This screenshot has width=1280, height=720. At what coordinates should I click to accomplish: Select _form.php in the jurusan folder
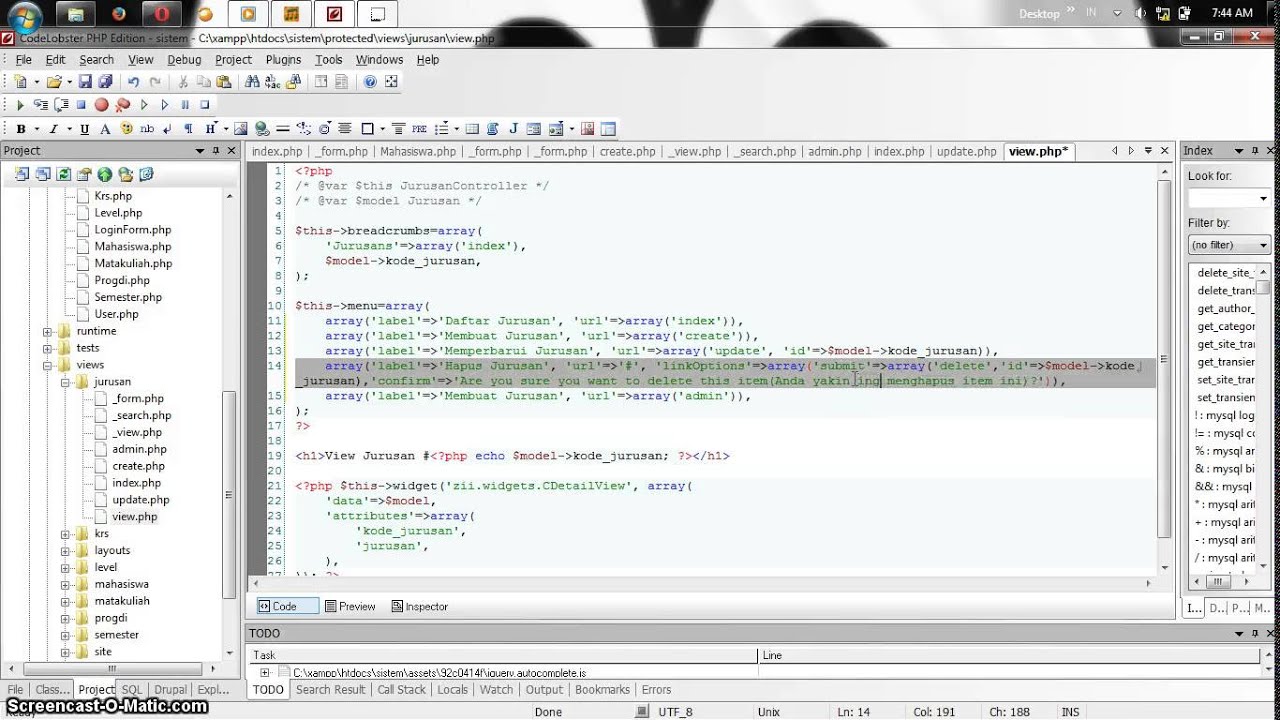[138, 399]
